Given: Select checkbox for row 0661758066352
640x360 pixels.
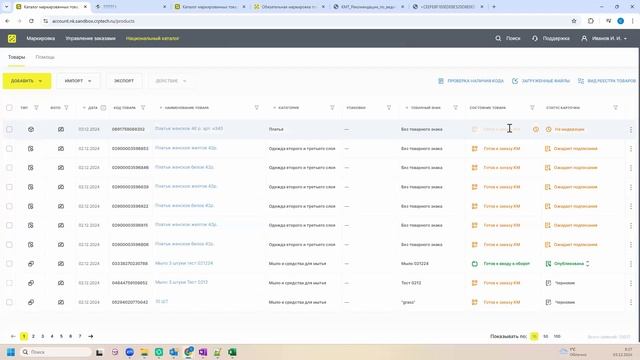Looking at the screenshot, I should tap(9, 129).
